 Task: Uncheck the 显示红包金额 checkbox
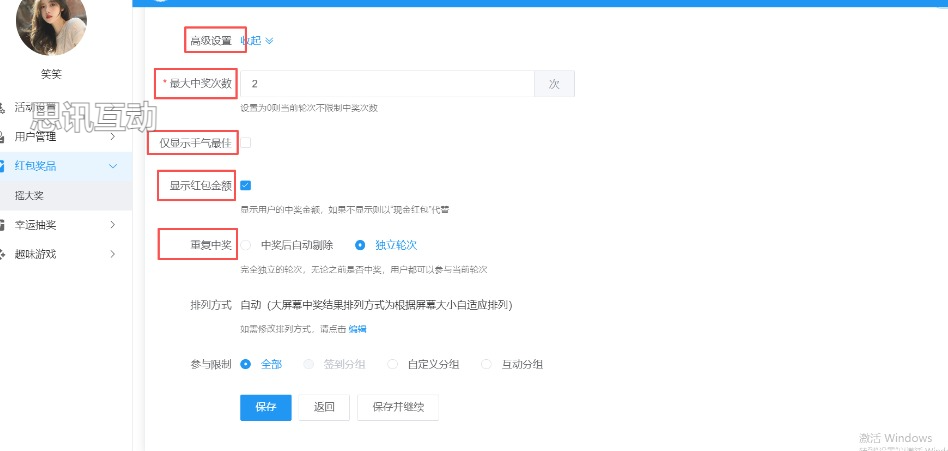tap(245, 185)
